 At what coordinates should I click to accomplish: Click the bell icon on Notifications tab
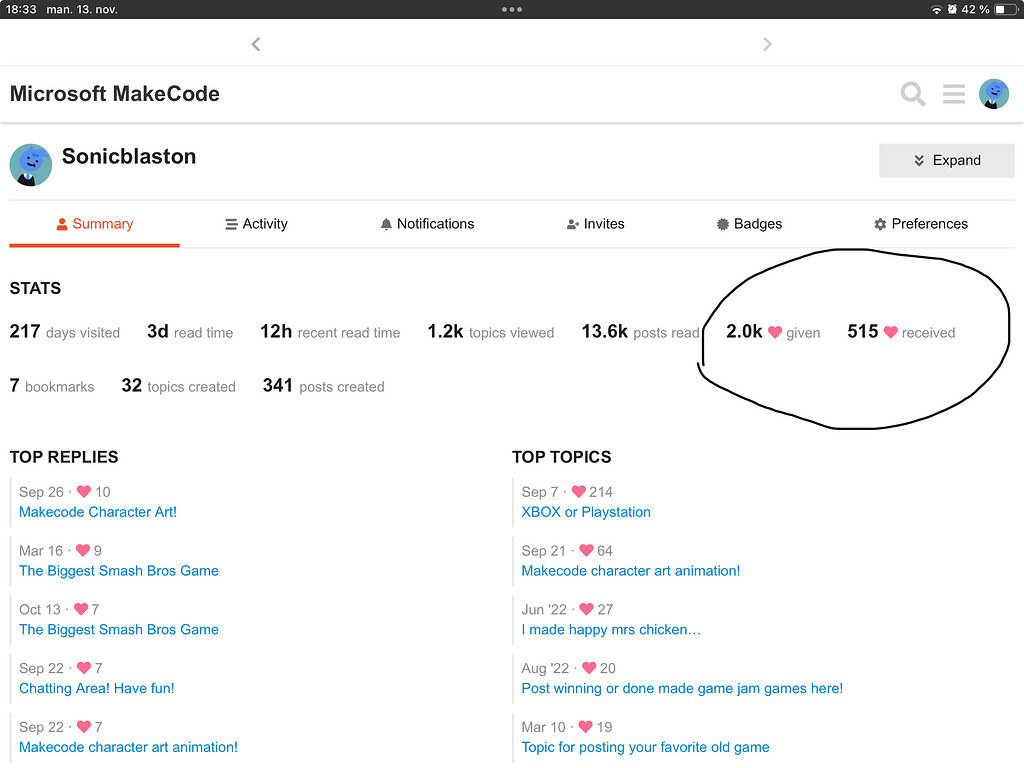pos(386,223)
